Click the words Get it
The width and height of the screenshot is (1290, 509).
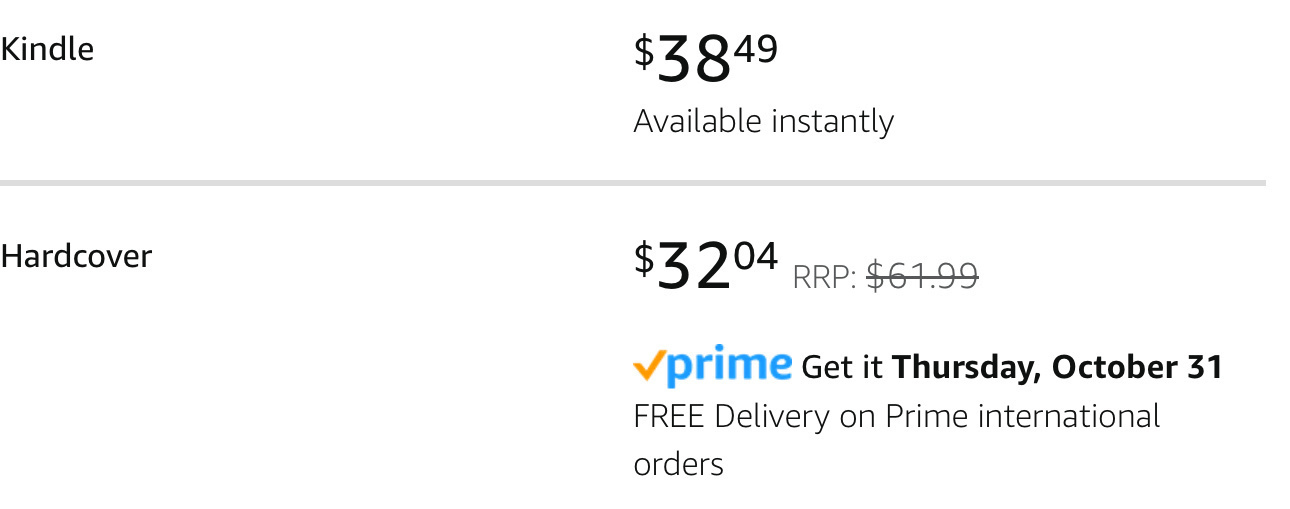pyautogui.click(x=842, y=368)
